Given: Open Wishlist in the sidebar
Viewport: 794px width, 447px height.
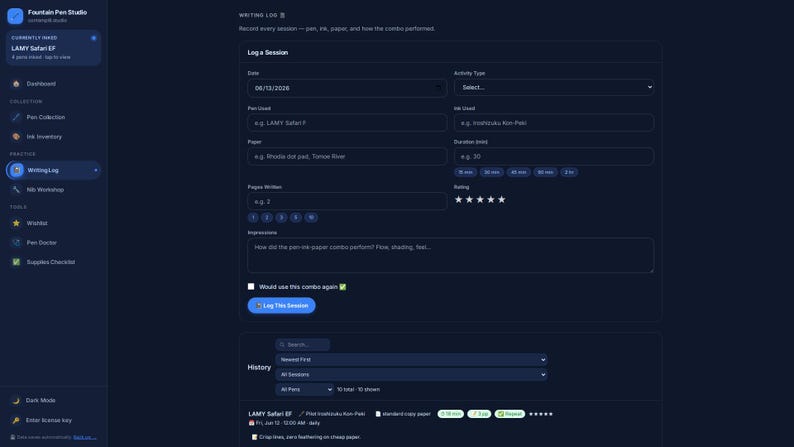Looking at the screenshot, I should (53, 223).
